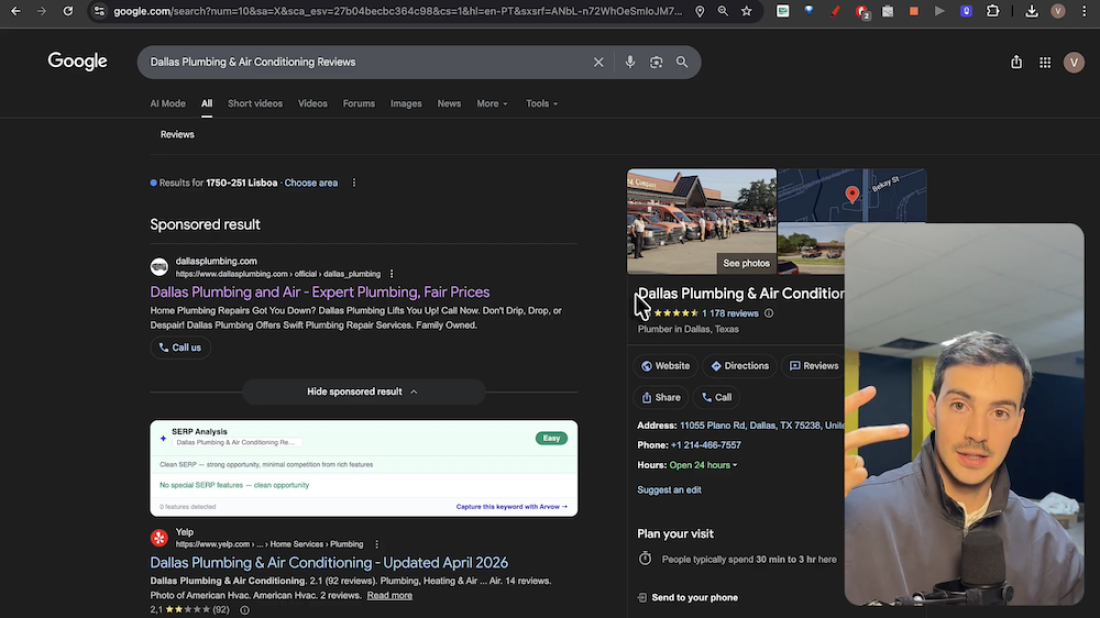Image resolution: width=1100 pixels, height=618 pixels.
Task: Switch to the AI Mode tab
Action: [167, 103]
